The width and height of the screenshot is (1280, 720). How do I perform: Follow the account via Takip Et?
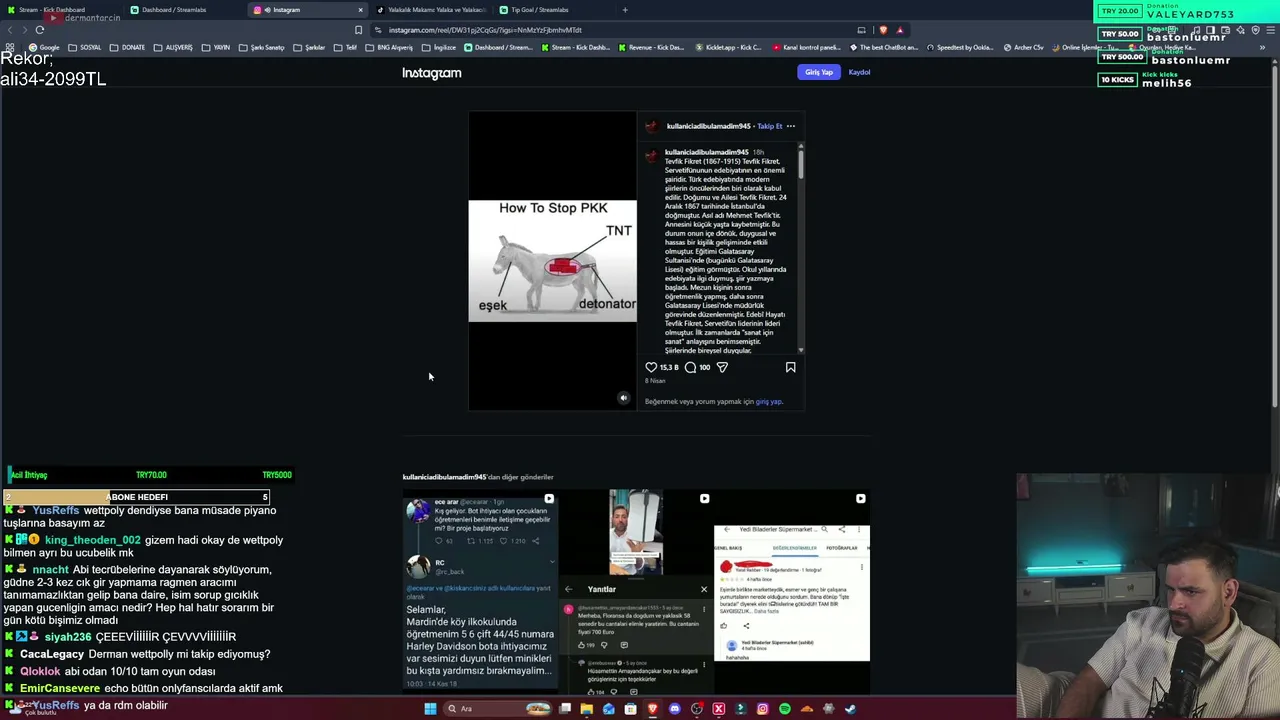click(x=769, y=126)
